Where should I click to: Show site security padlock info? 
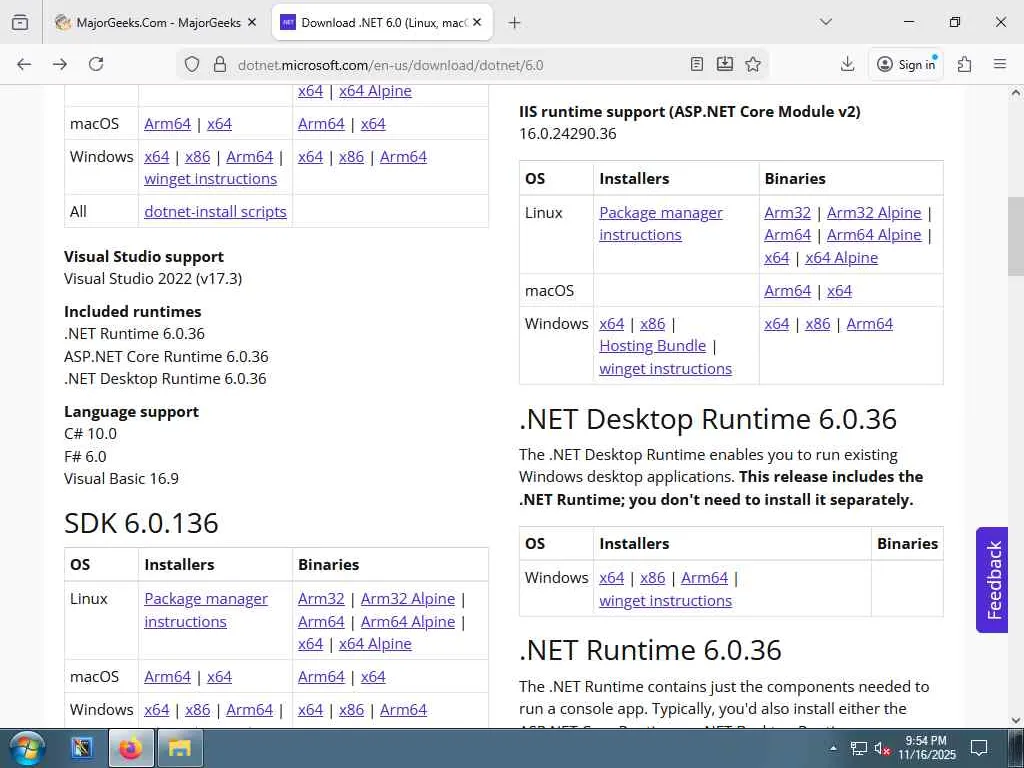219,64
